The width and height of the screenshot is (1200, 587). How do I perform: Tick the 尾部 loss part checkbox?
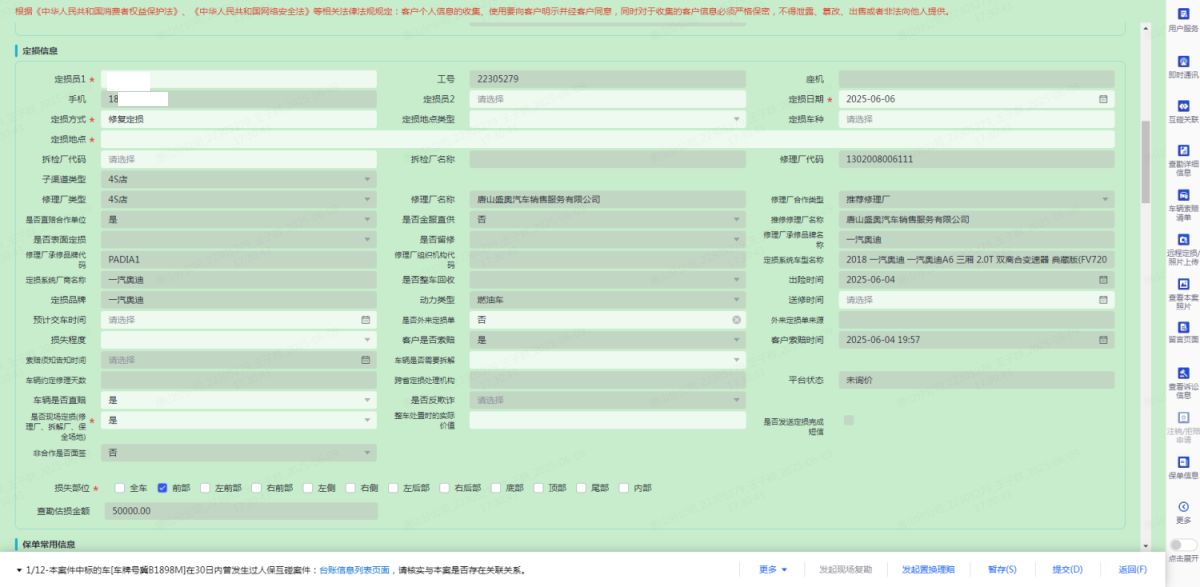point(582,488)
